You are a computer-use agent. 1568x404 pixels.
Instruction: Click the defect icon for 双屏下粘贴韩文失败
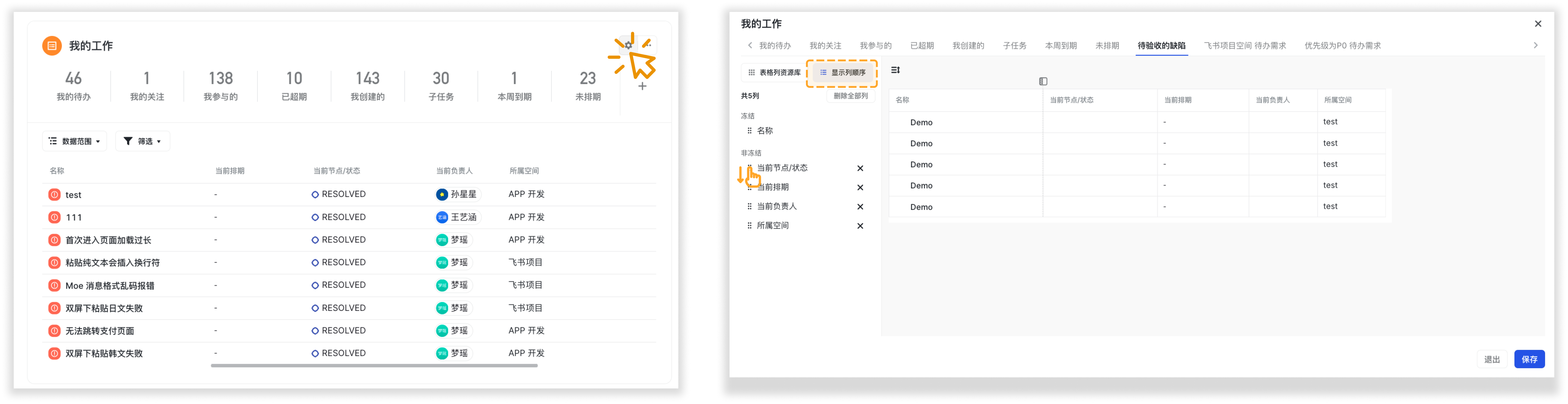tap(54, 353)
